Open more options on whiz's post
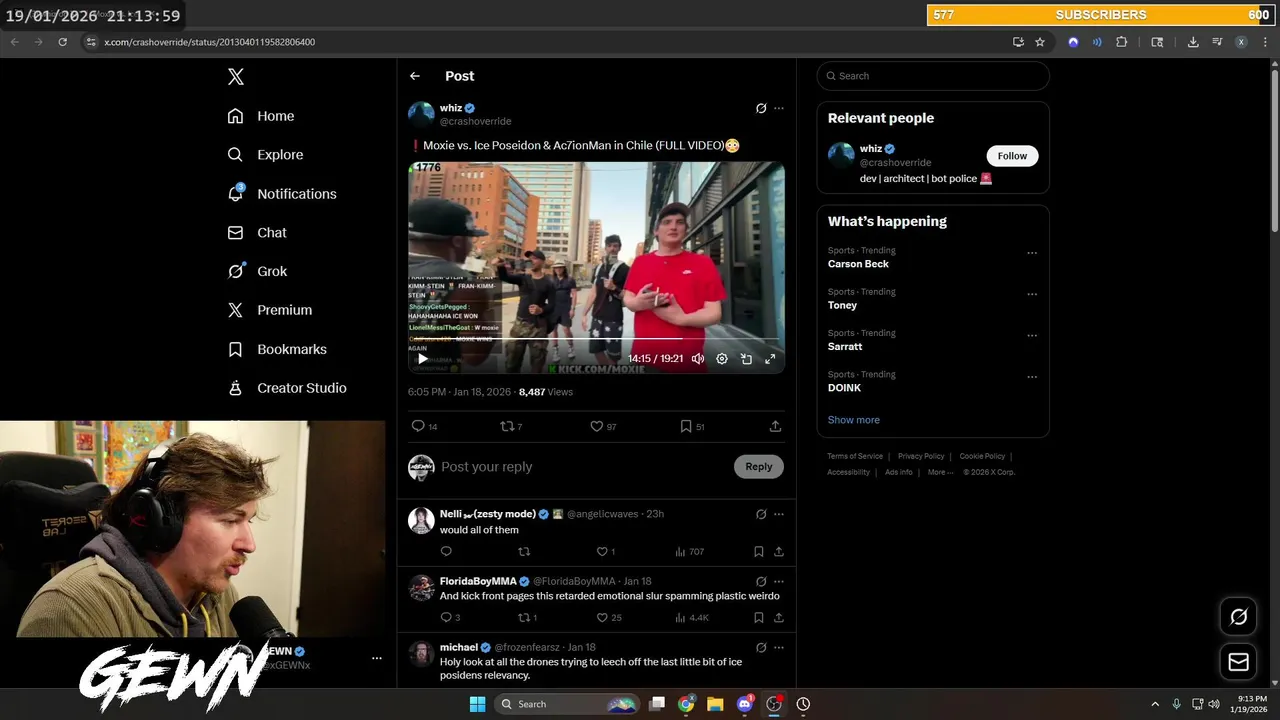Screen dimensions: 1280x720 point(779,108)
